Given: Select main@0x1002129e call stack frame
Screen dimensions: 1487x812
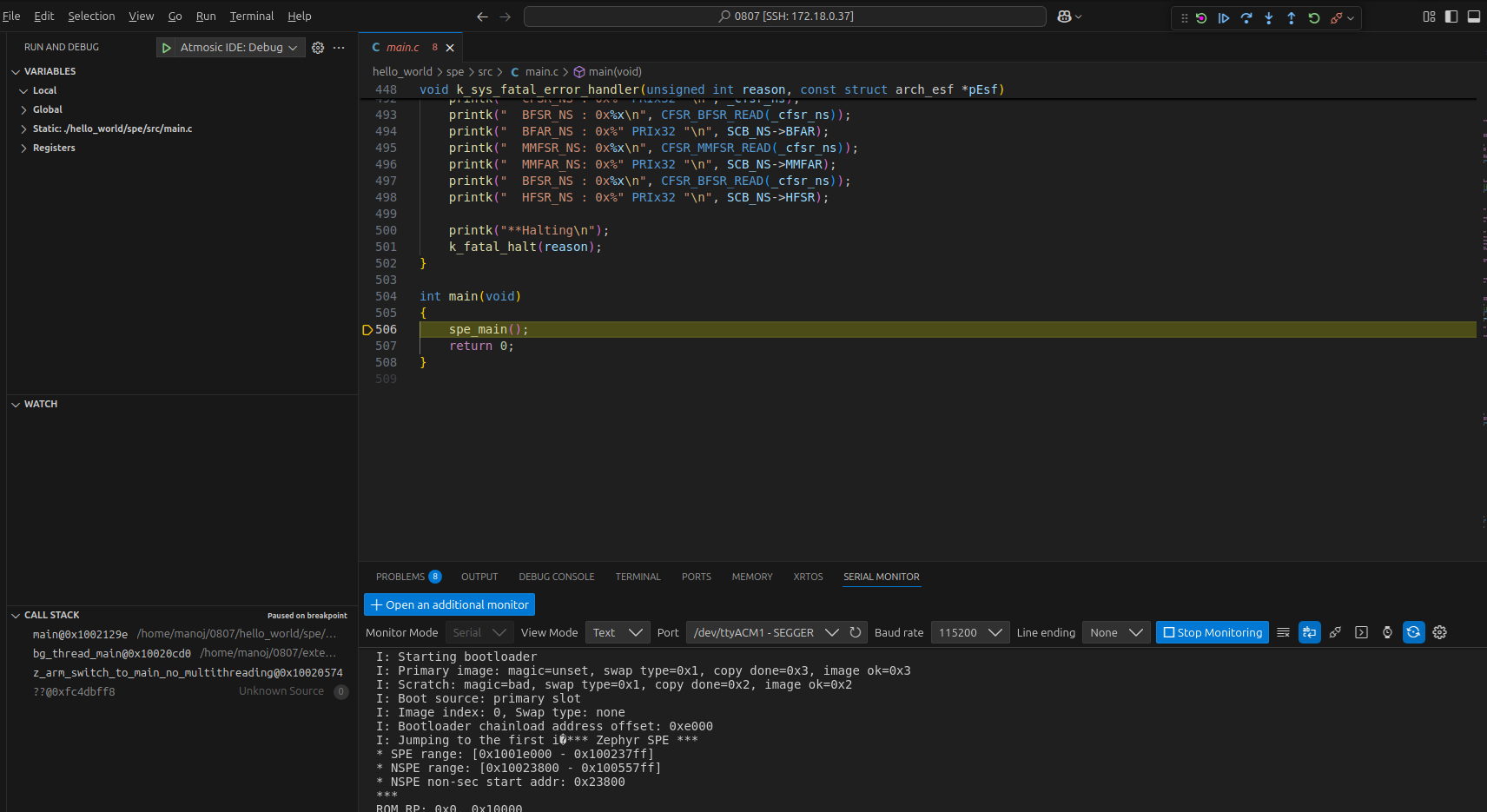Looking at the screenshot, I should click(x=182, y=634).
